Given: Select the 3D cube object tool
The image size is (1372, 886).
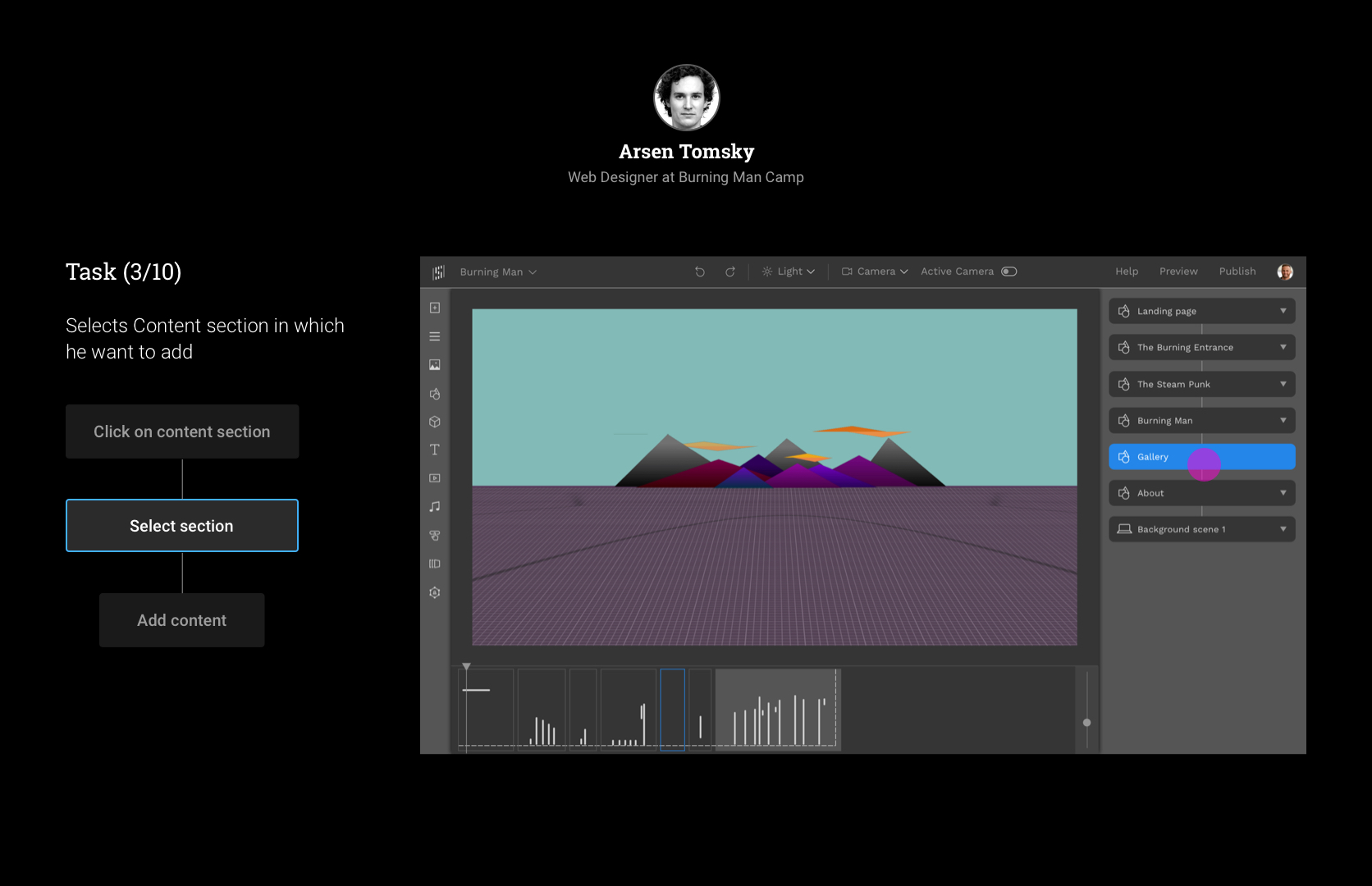Looking at the screenshot, I should 435,422.
